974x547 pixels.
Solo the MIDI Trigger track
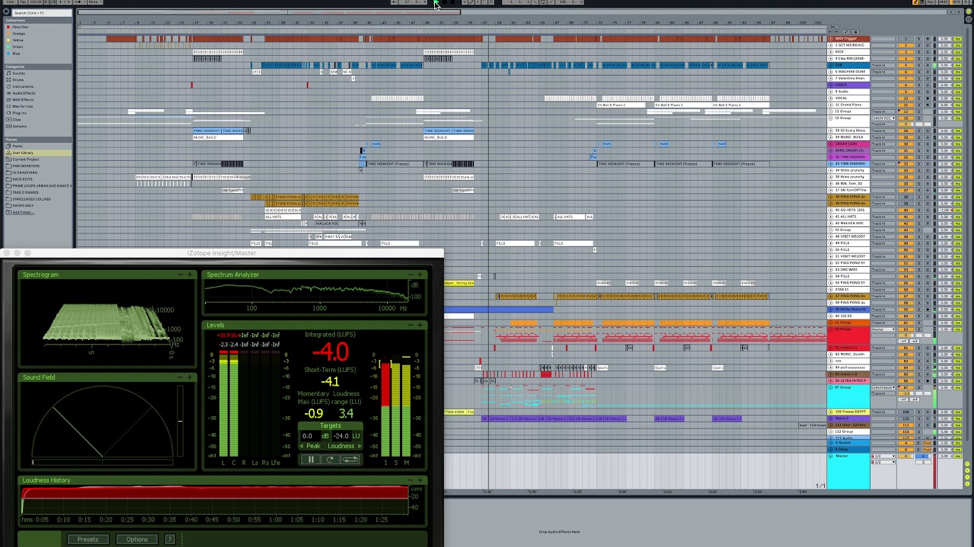(x=919, y=38)
